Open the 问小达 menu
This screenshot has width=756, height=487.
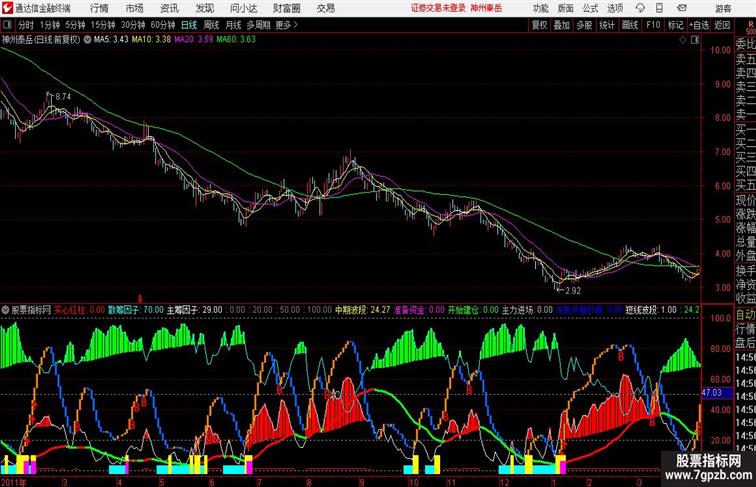point(243,8)
